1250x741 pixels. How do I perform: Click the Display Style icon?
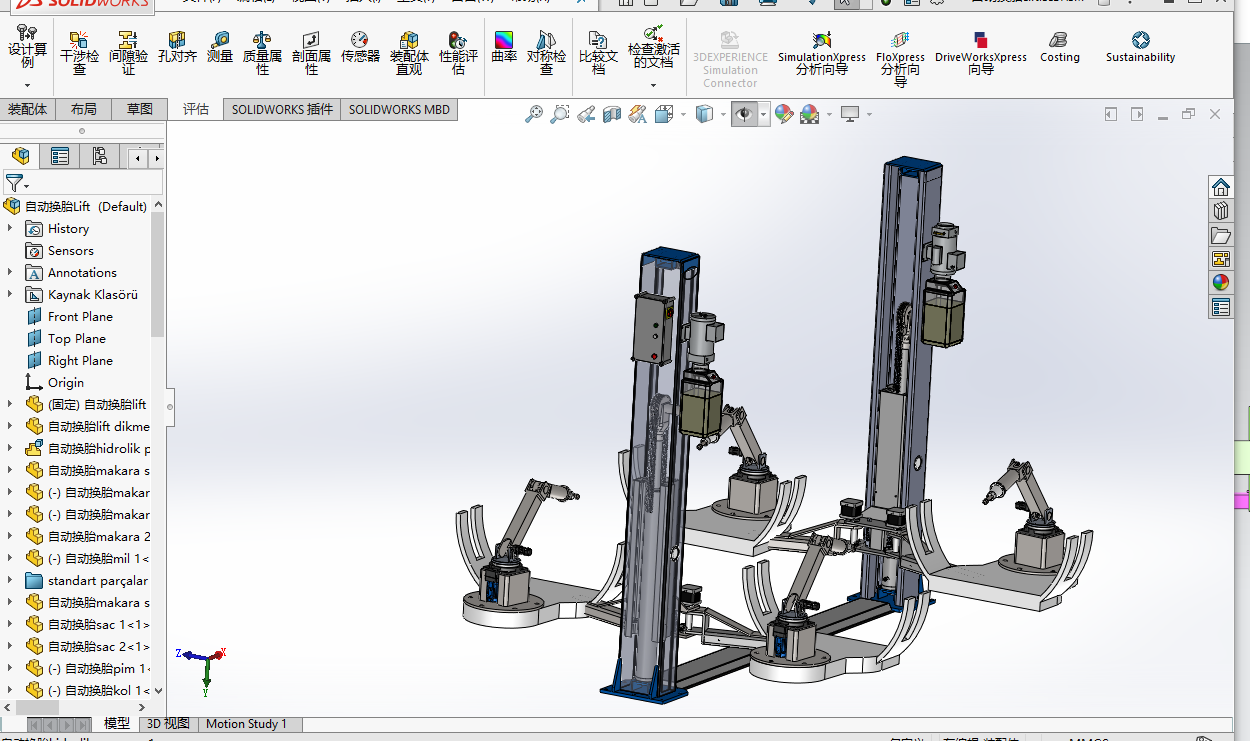coord(704,115)
